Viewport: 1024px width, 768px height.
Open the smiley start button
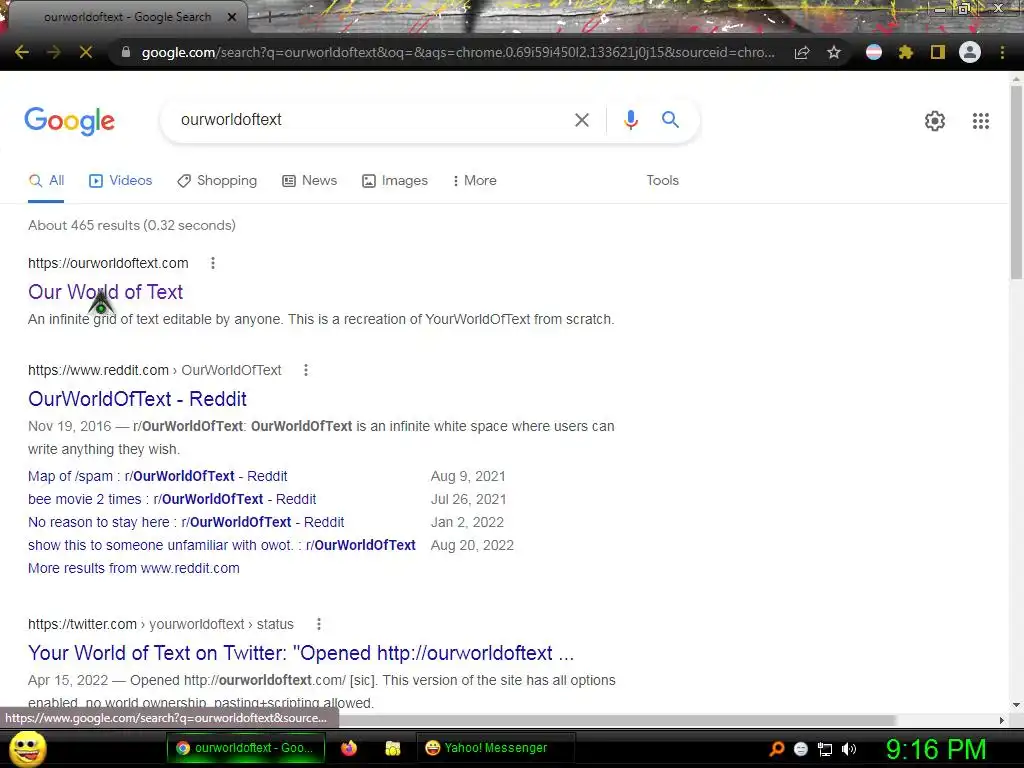click(x=27, y=749)
